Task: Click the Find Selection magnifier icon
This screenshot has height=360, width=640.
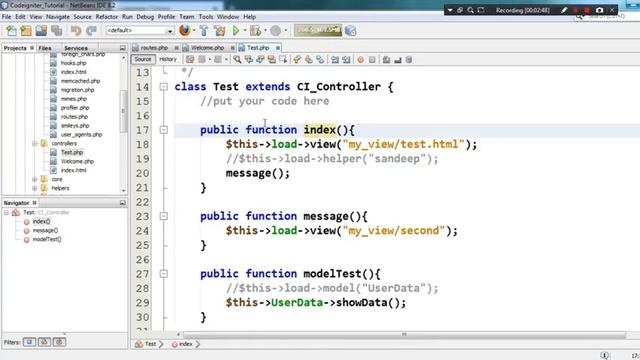Action: click(237, 60)
